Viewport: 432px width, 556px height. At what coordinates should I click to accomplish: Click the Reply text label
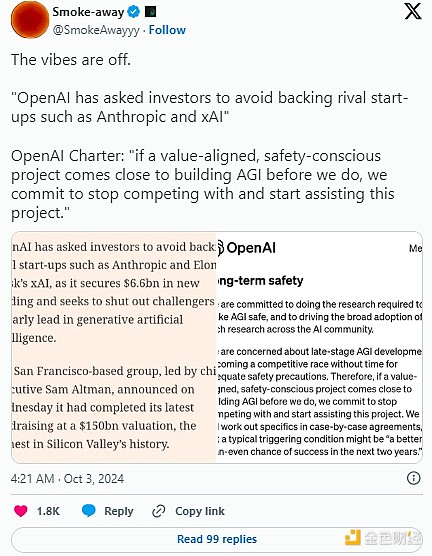click(119, 511)
